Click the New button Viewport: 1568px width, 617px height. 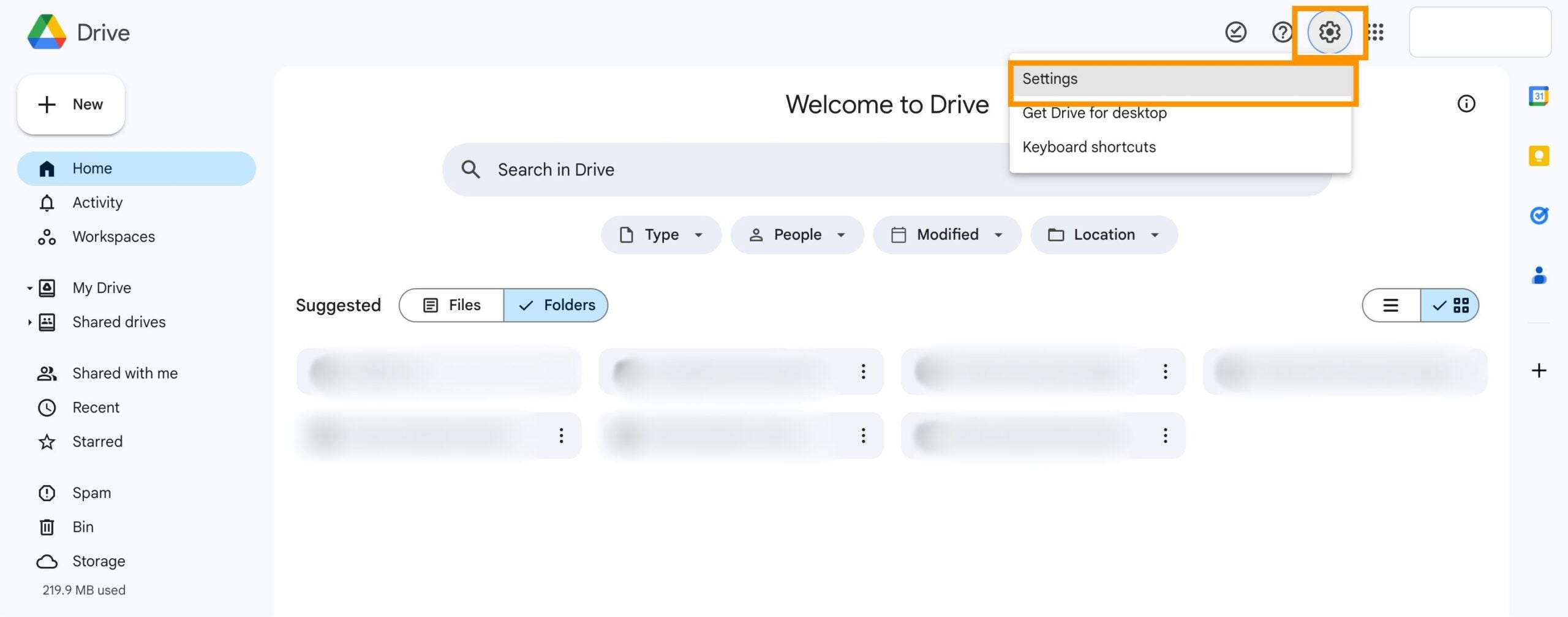(x=71, y=105)
